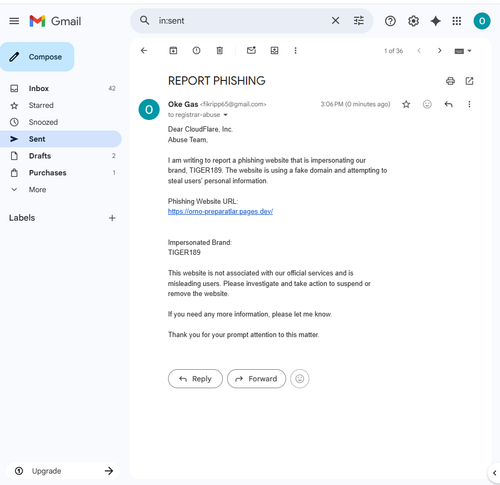Delete this email with trash icon
The height and width of the screenshot is (485, 500).
(219, 50)
